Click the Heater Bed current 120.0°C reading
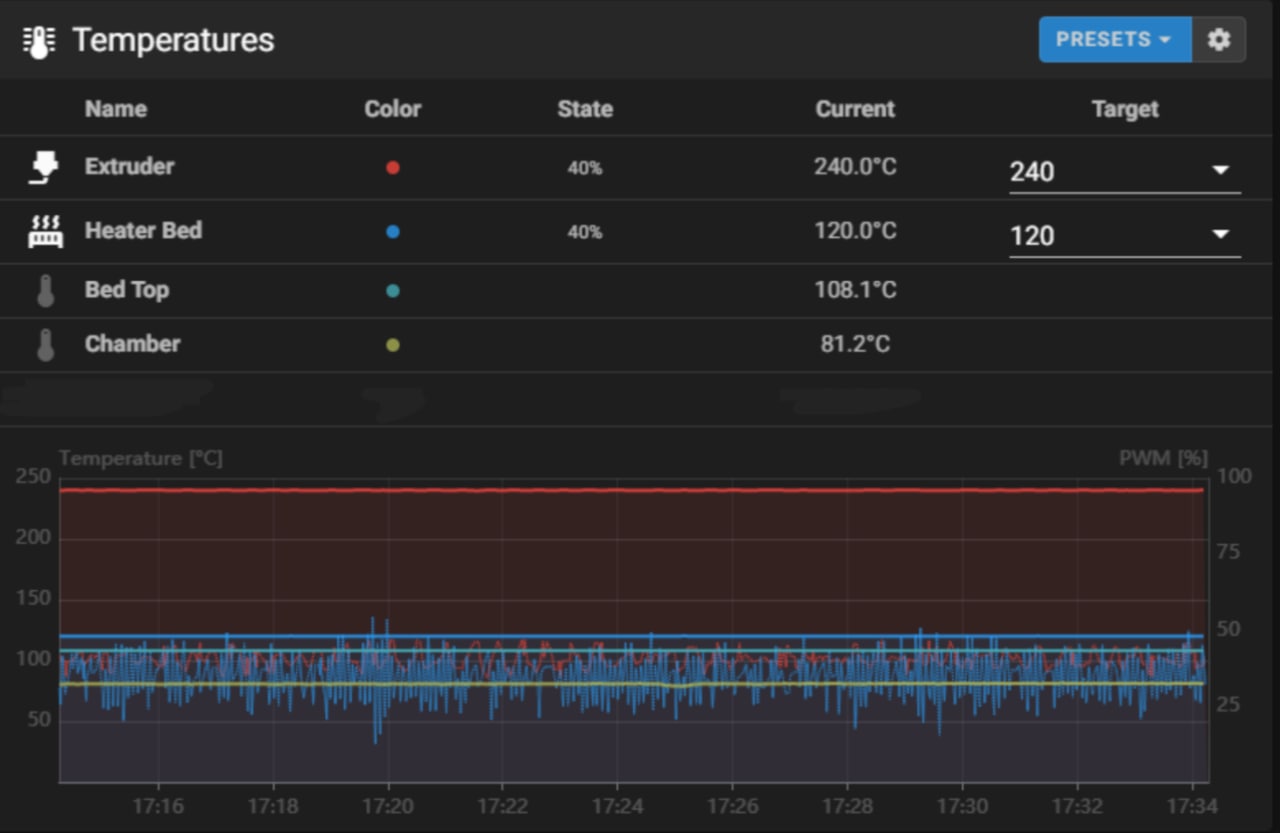1280x833 pixels. click(855, 230)
